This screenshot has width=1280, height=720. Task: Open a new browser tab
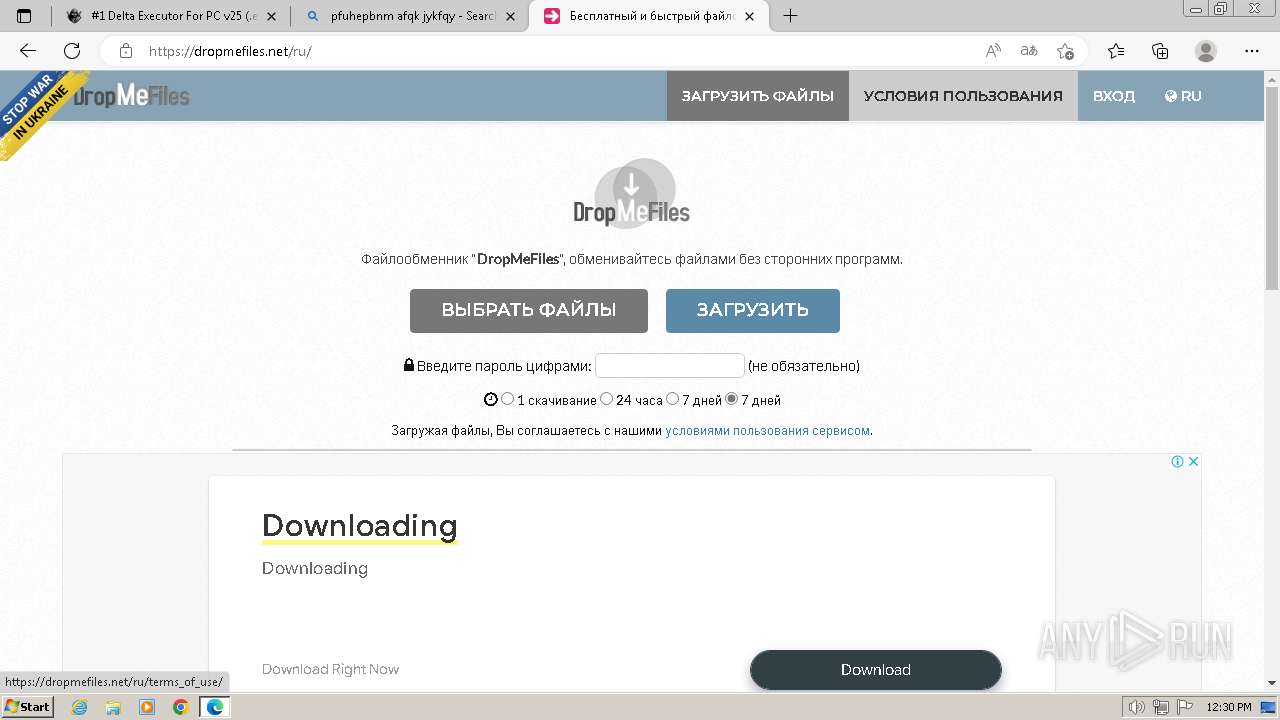point(790,16)
